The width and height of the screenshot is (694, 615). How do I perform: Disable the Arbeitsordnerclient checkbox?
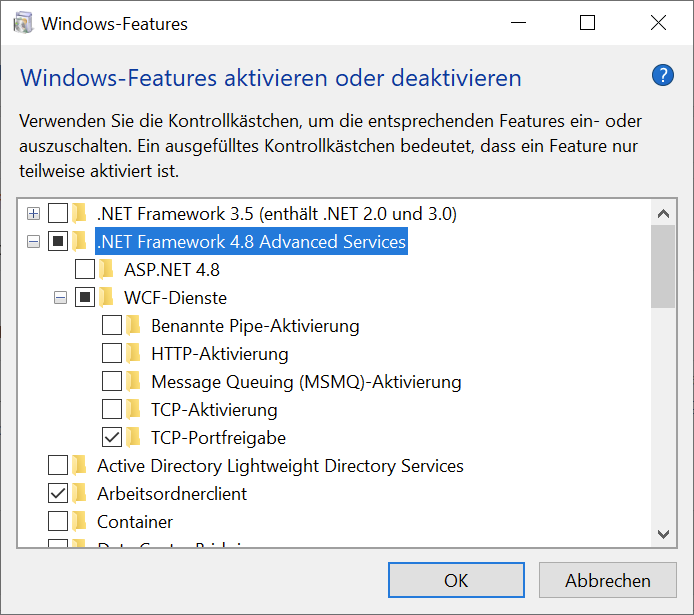click(58, 493)
